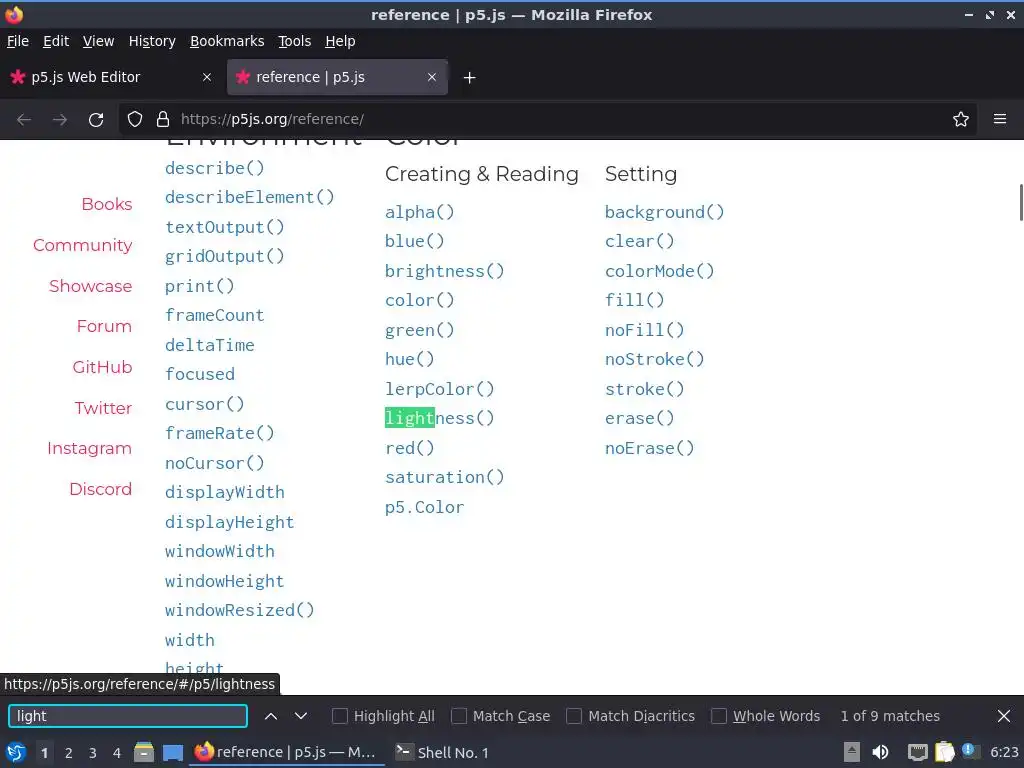Viewport: 1024px width, 768px height.
Task: Switch to virtual desktop 2
Action: pos(69,753)
